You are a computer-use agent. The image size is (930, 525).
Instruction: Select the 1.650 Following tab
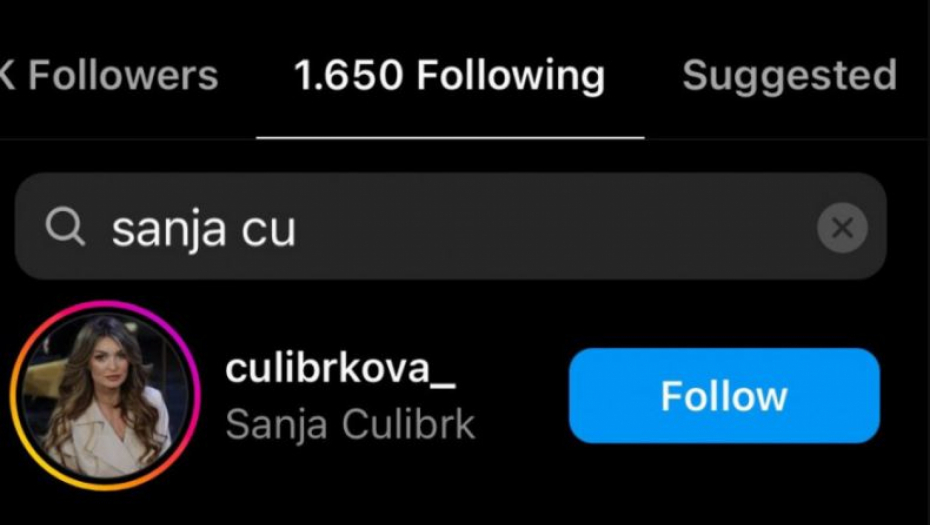[x=450, y=76]
